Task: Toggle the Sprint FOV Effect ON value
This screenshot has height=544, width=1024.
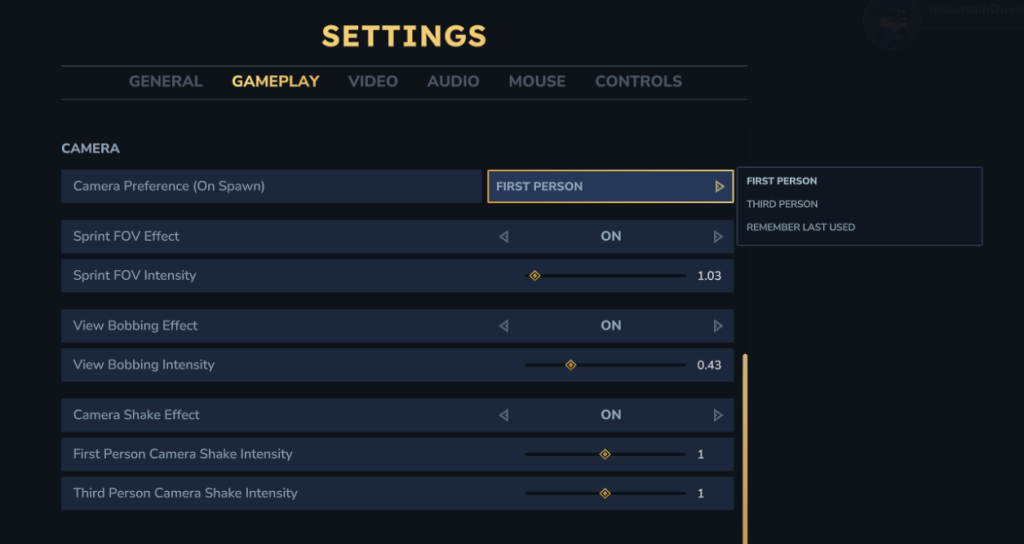Action: pyautogui.click(x=611, y=237)
